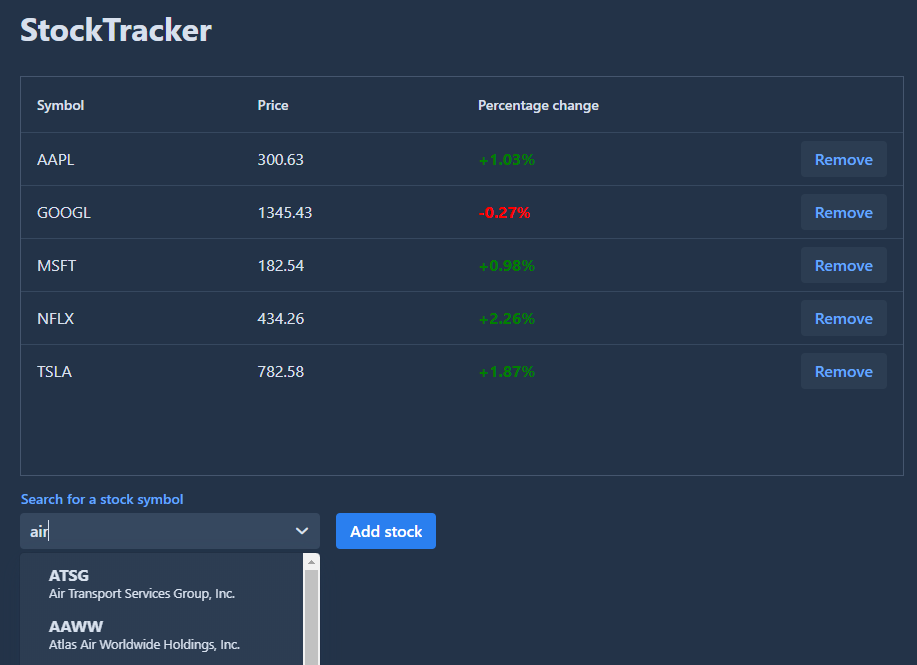Click the Add stock button
This screenshot has width=917, height=665.
tap(385, 531)
